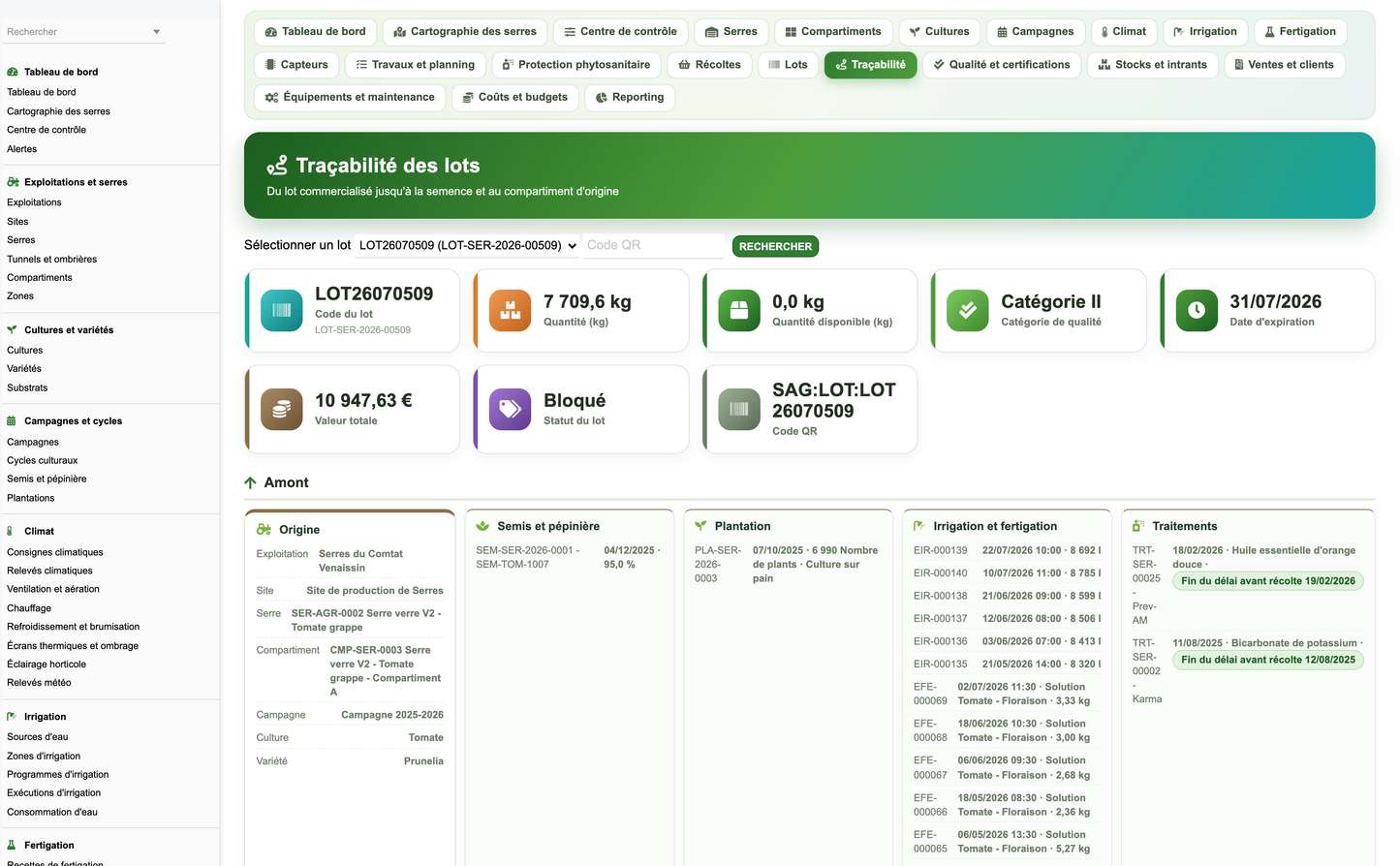Open the Équipements et maintenance tab
The width and height of the screenshot is (1400, 866).
click(x=350, y=98)
